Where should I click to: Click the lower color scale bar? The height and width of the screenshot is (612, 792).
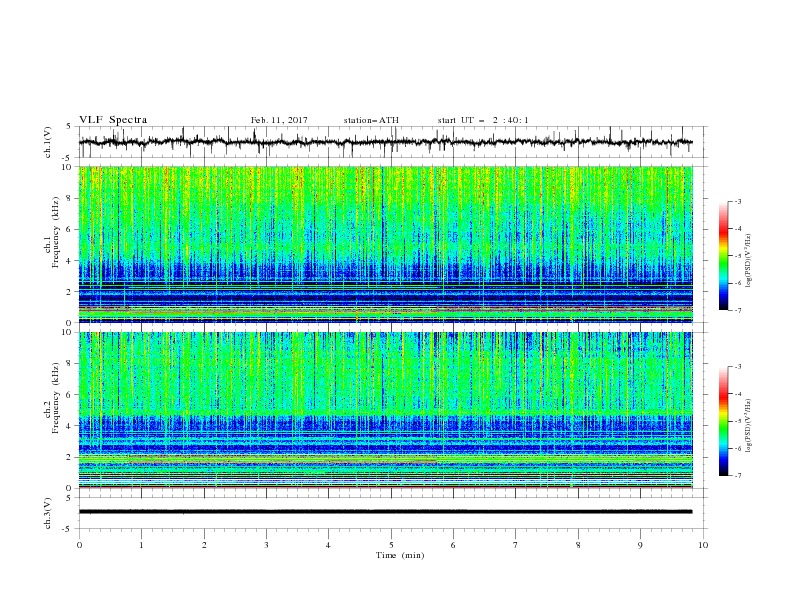[723, 421]
